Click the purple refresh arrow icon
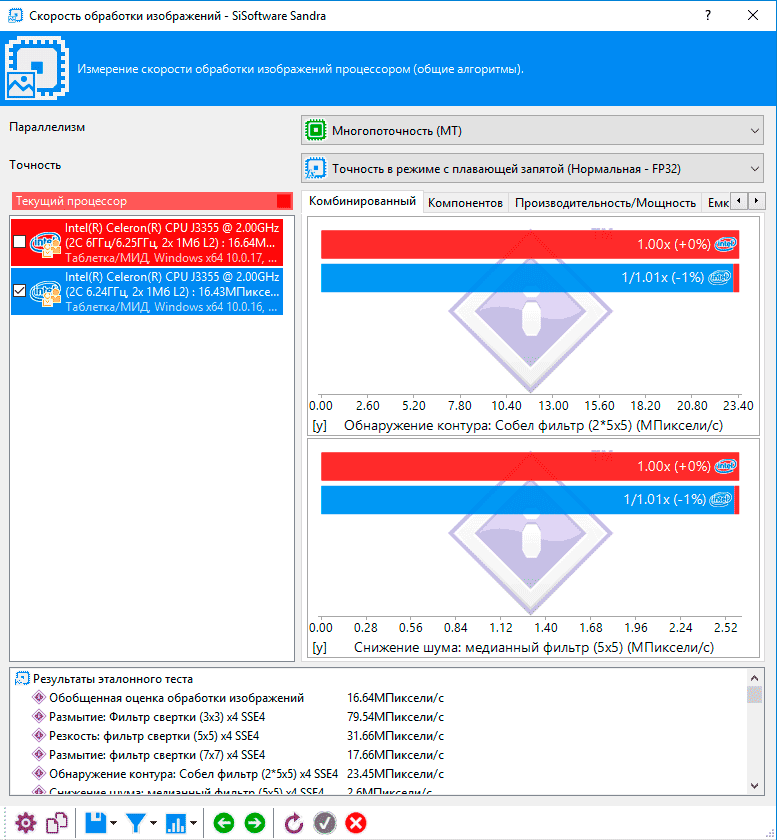777x840 pixels. (x=294, y=823)
